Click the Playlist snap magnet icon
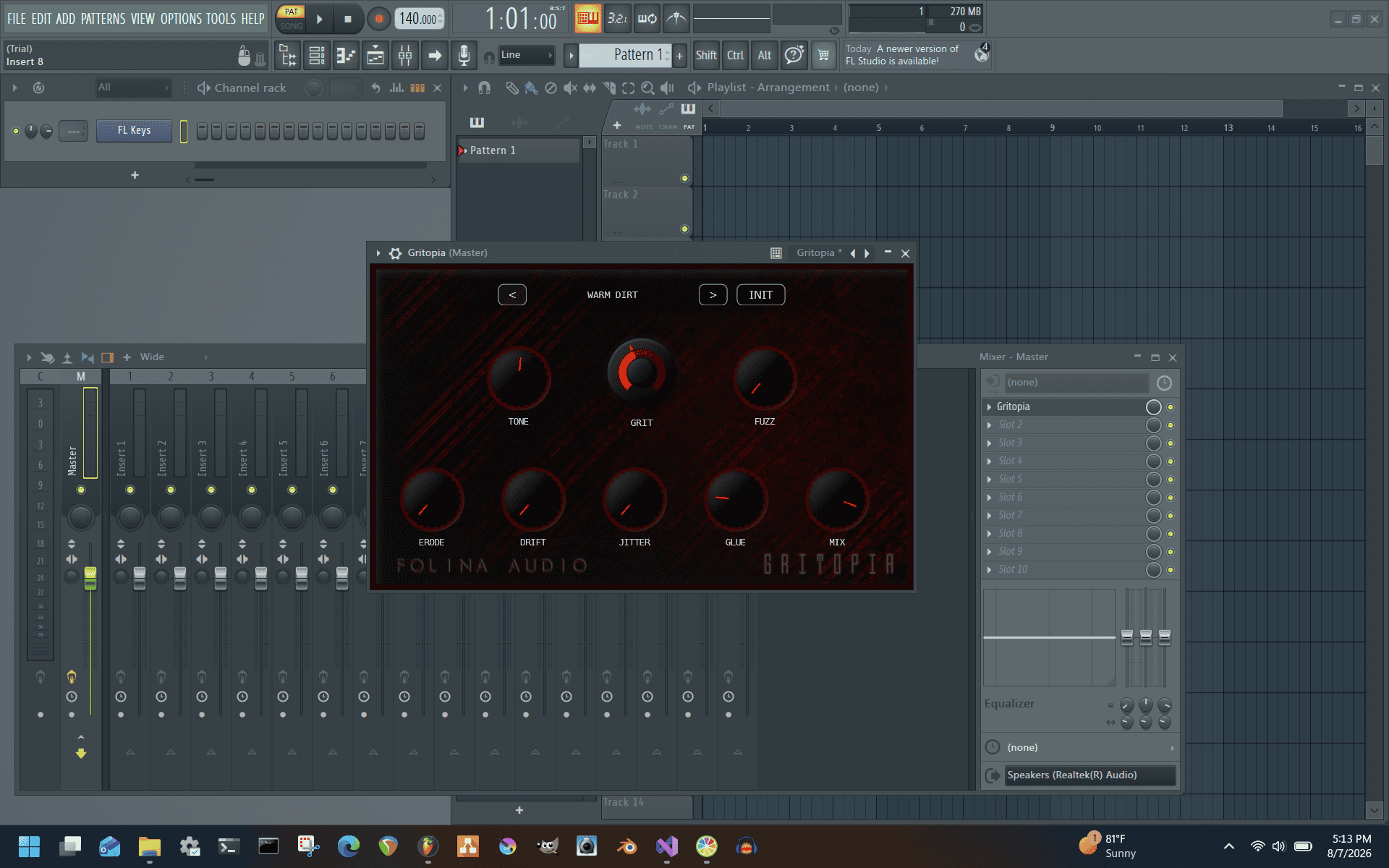1389x868 pixels. (485, 88)
